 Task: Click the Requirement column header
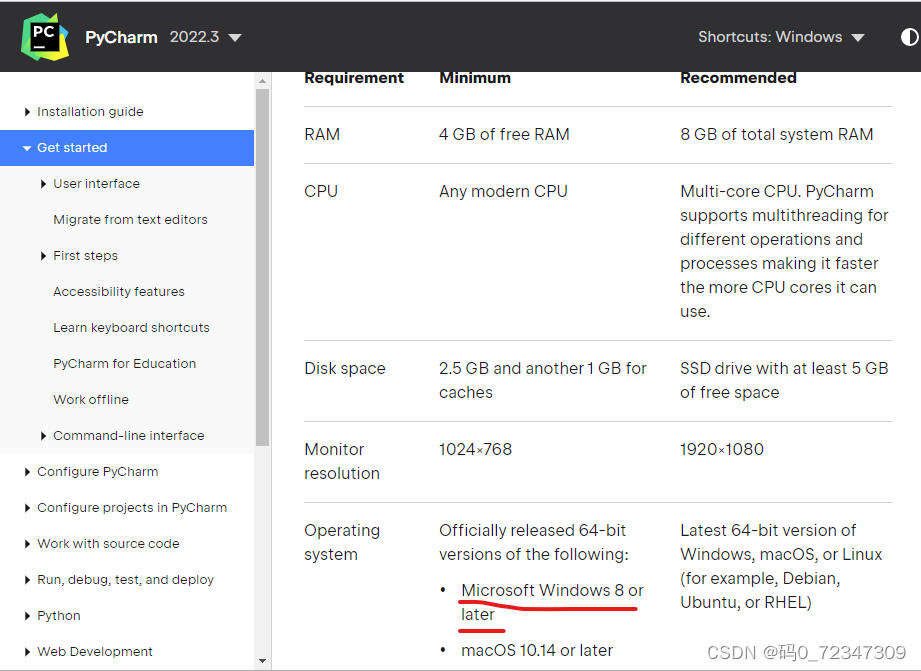354,78
